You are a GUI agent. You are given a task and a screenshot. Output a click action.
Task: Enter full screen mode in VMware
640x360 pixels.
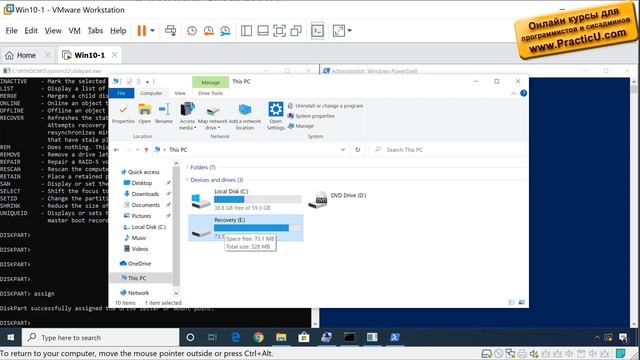click(x=279, y=31)
